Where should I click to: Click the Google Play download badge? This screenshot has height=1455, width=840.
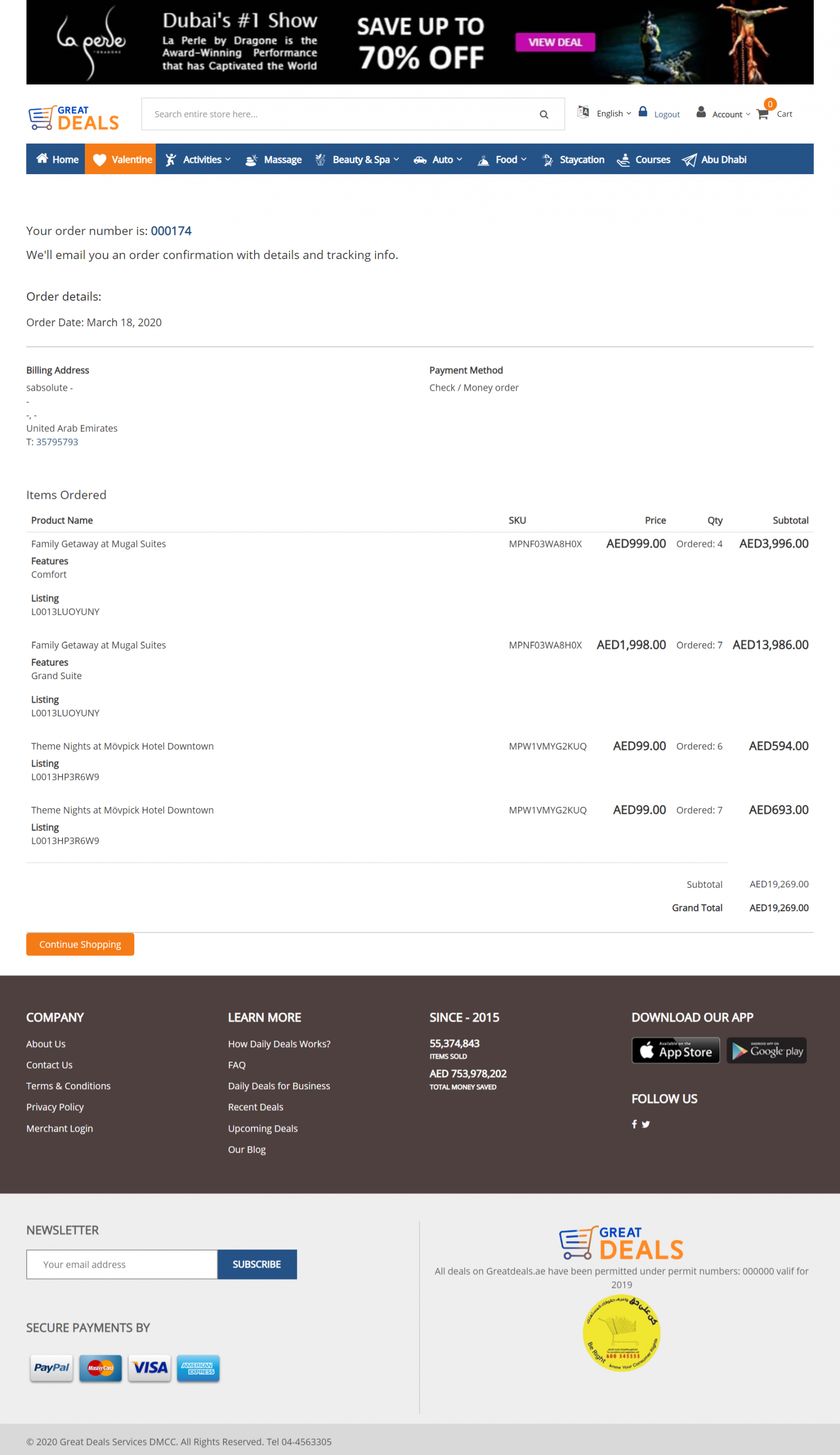[x=766, y=1050]
